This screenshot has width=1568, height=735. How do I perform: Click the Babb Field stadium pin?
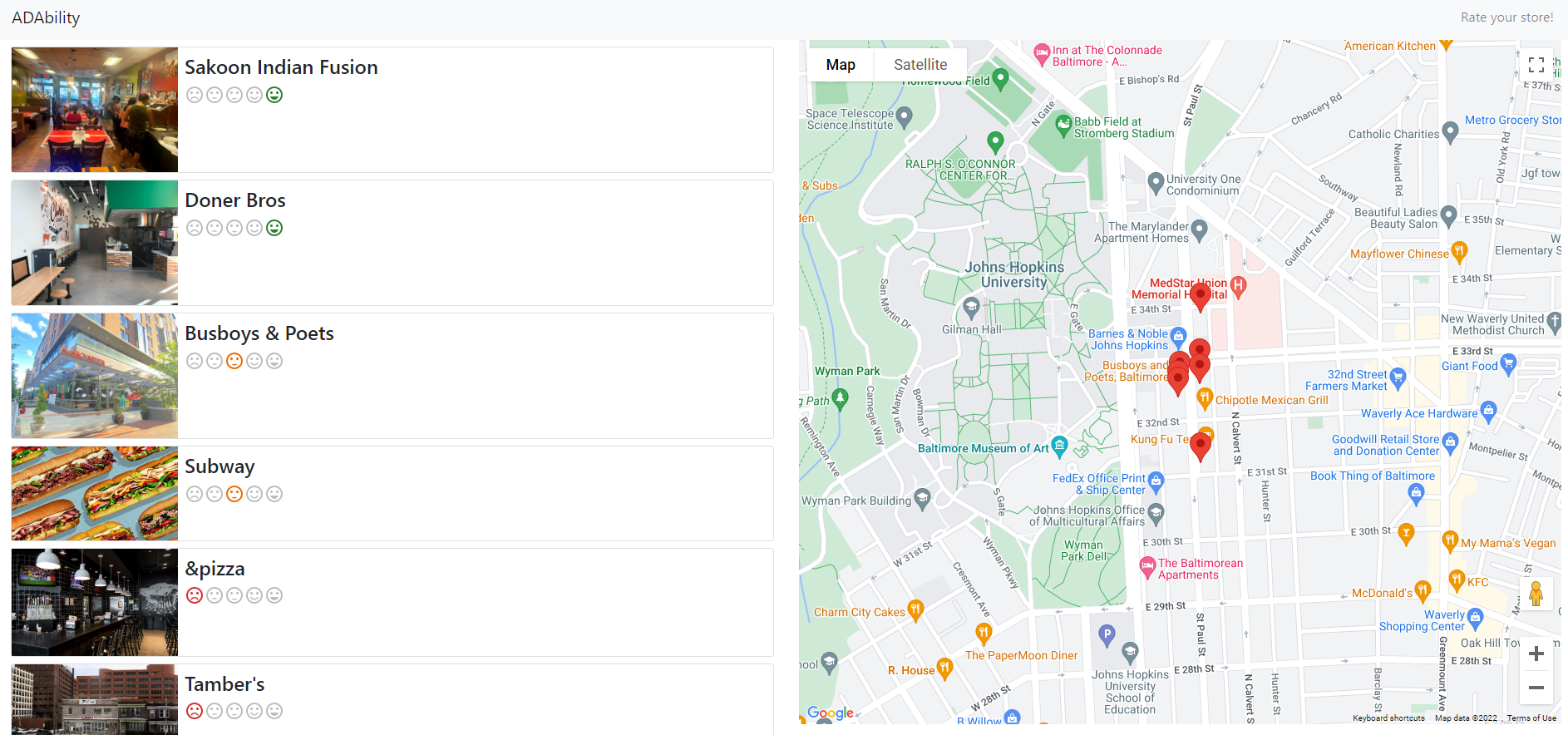[1063, 126]
